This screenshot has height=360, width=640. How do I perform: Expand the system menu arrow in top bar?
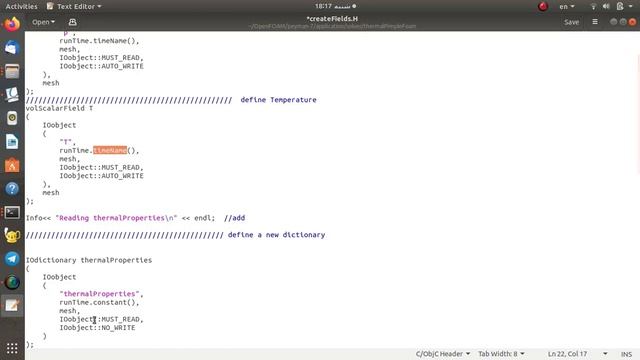[x=631, y=7]
